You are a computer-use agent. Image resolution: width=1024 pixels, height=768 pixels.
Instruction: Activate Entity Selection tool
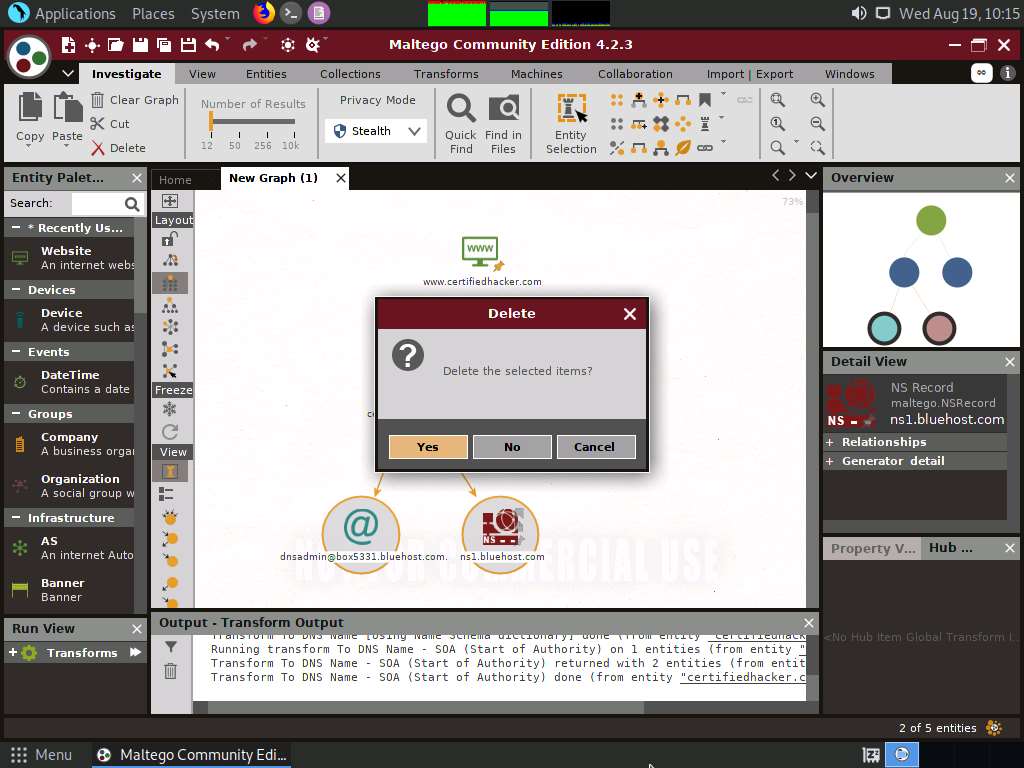[571, 123]
